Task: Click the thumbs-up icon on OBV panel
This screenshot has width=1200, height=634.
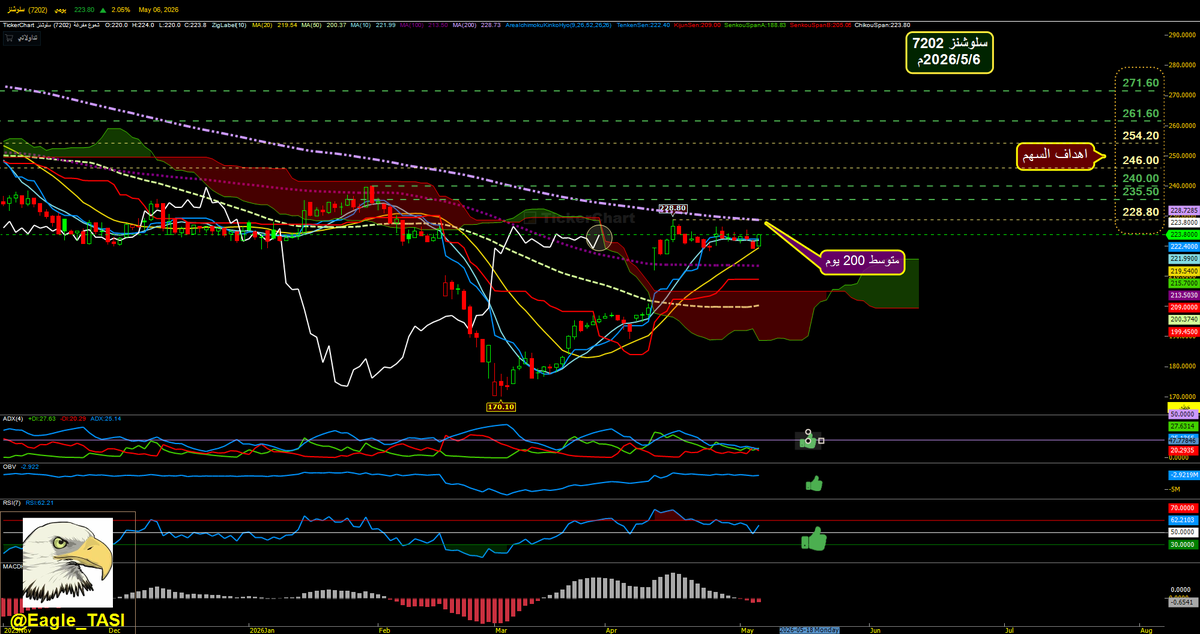Action: point(813,484)
